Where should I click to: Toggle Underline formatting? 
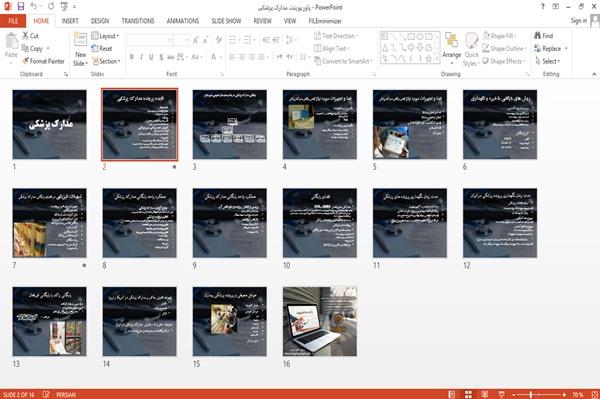point(151,57)
